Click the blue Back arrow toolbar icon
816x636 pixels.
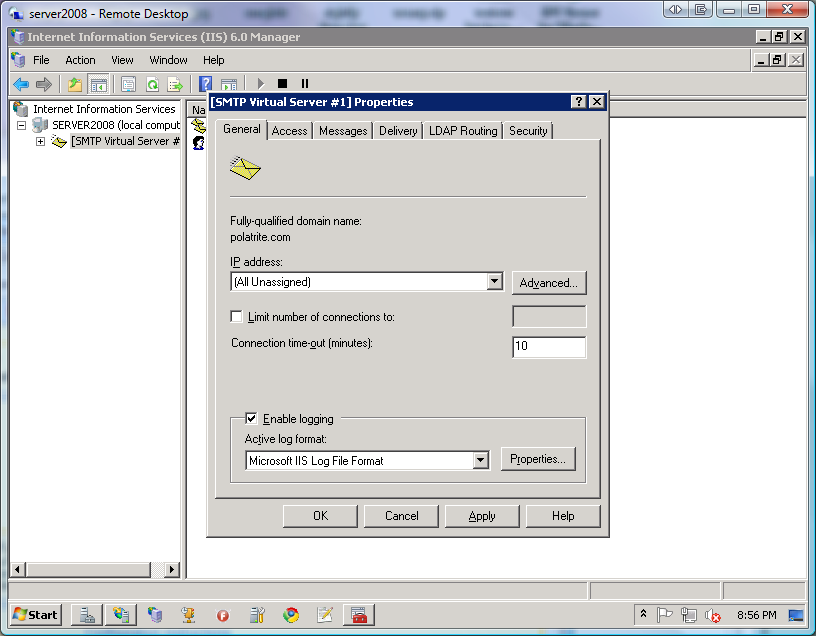pos(21,84)
